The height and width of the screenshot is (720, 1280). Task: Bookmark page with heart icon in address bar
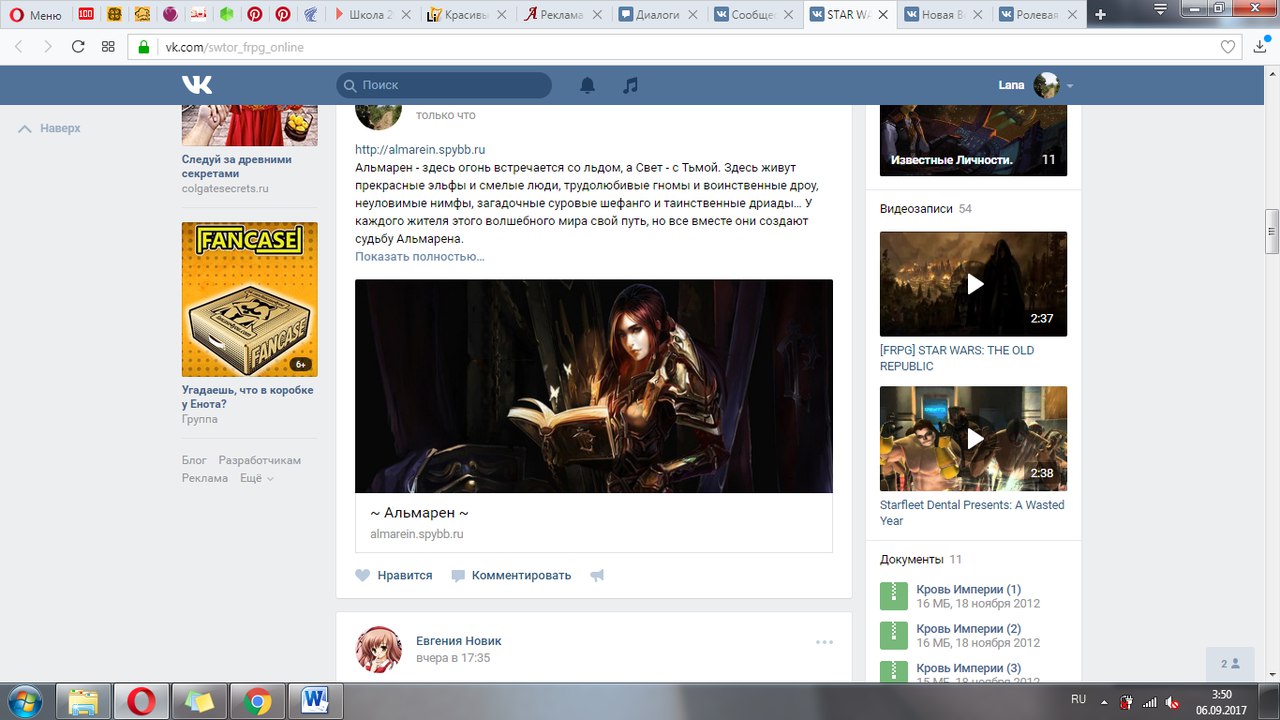tap(1228, 47)
